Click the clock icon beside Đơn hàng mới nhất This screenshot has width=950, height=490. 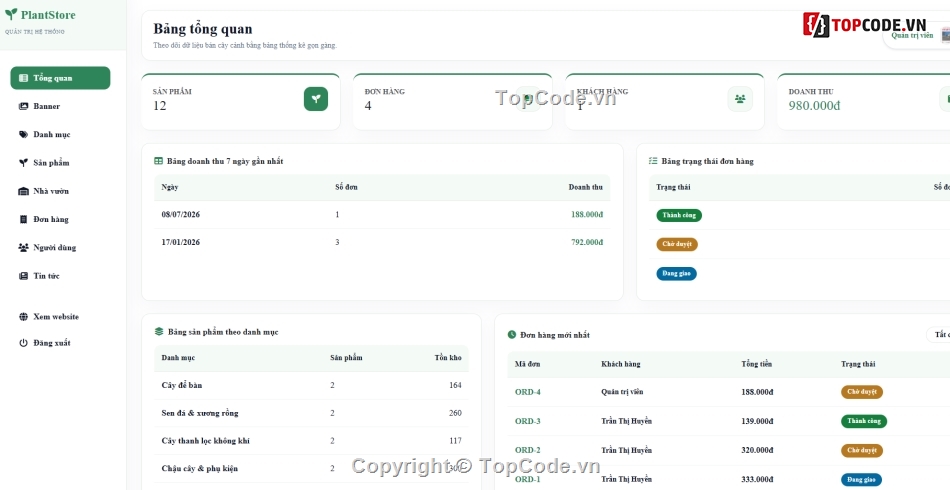pyautogui.click(x=512, y=334)
